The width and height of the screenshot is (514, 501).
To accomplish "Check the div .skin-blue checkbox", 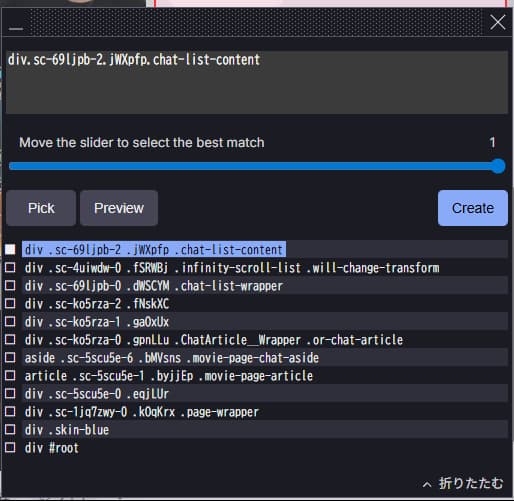I will pos(10,429).
